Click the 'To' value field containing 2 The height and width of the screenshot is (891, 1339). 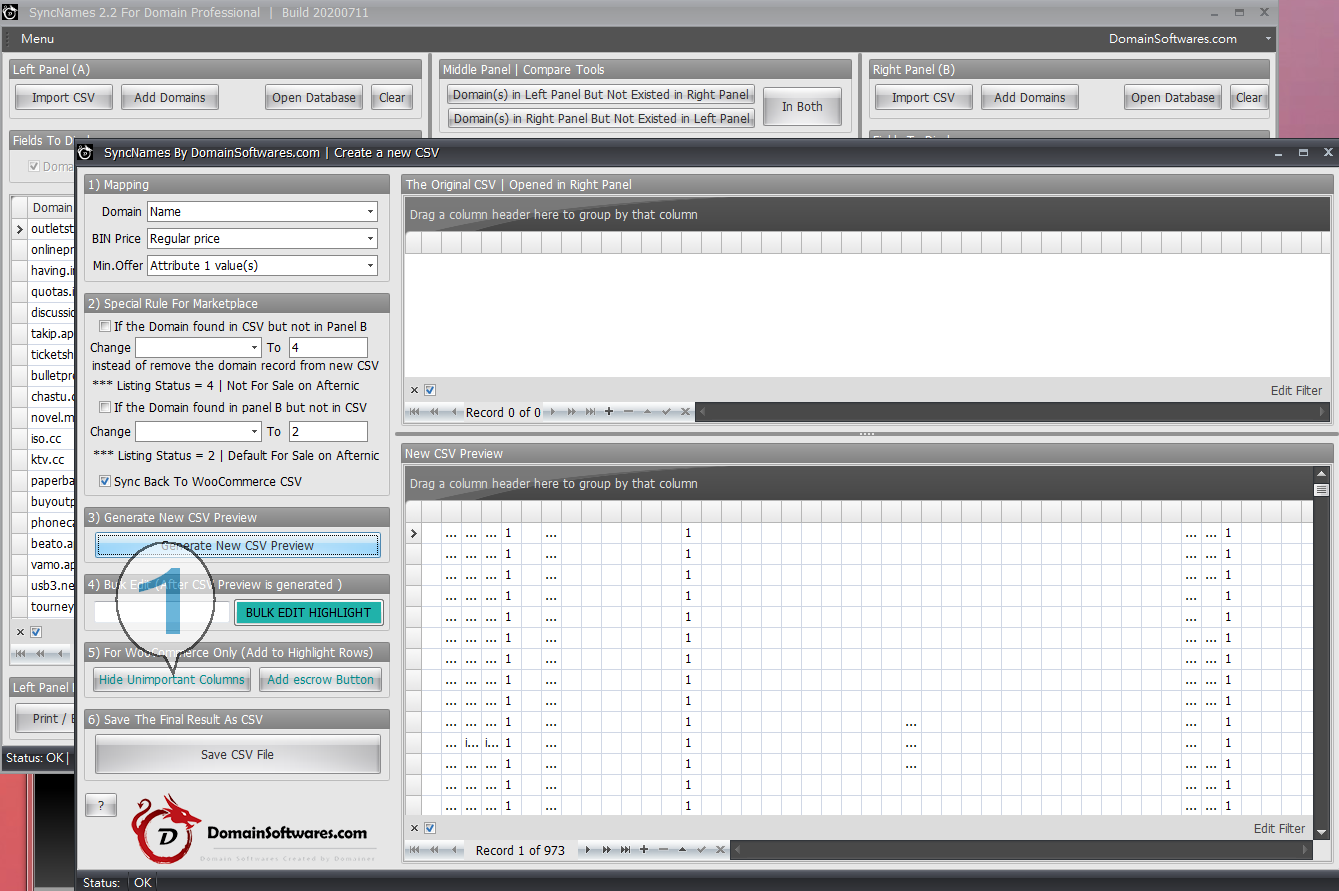click(328, 432)
